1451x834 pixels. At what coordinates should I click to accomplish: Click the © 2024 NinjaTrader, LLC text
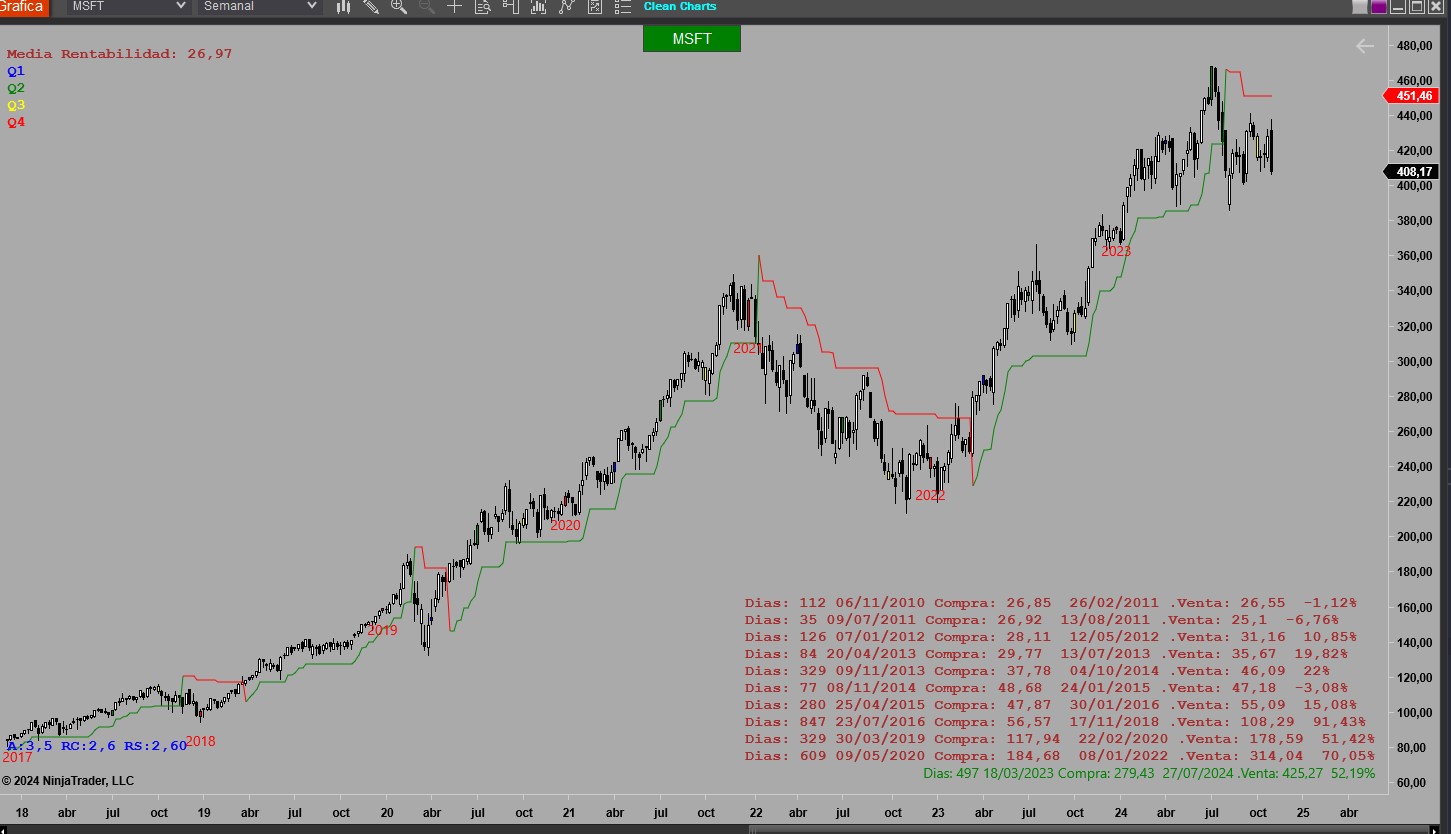(x=68, y=781)
